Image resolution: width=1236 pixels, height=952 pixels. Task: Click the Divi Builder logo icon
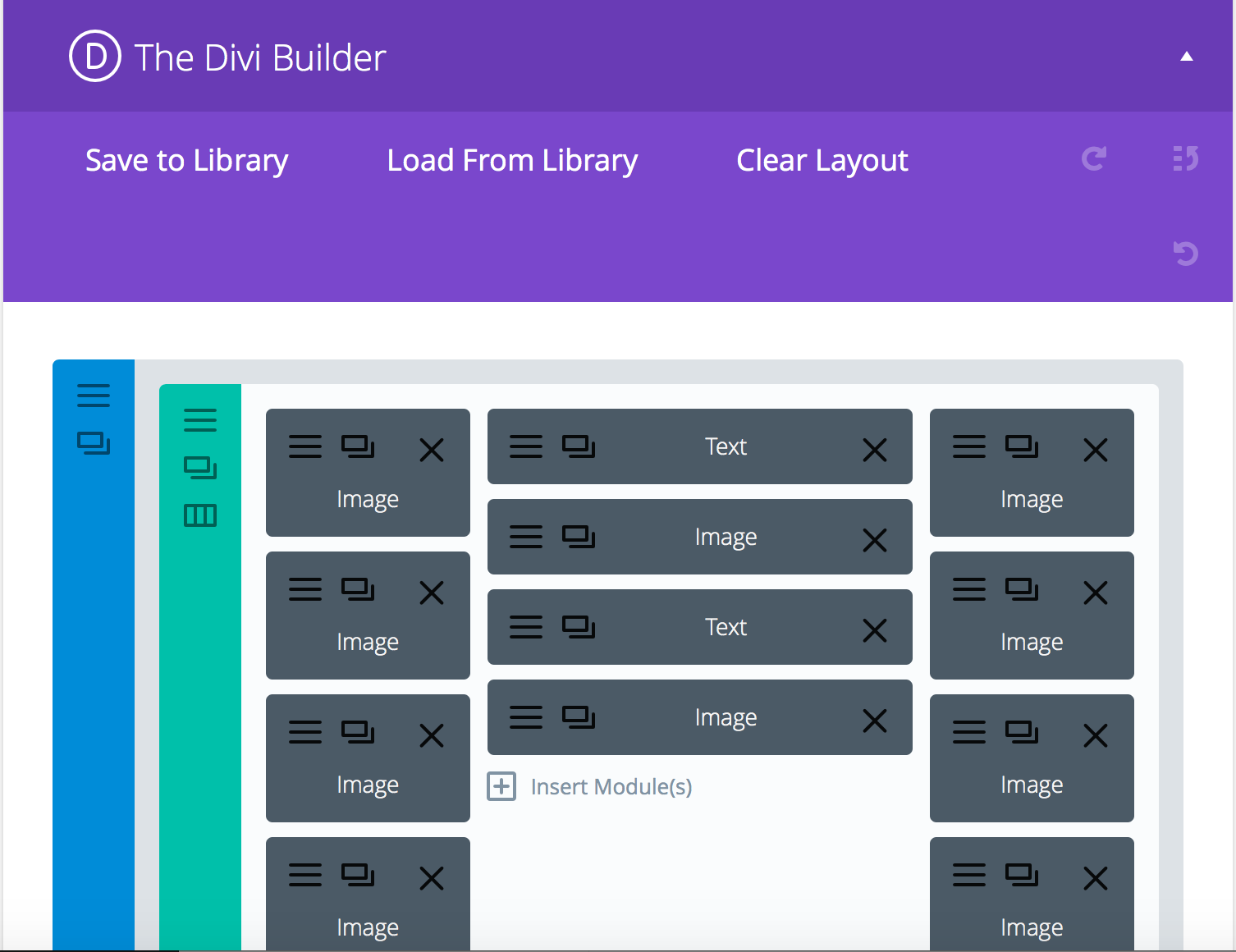(95, 56)
